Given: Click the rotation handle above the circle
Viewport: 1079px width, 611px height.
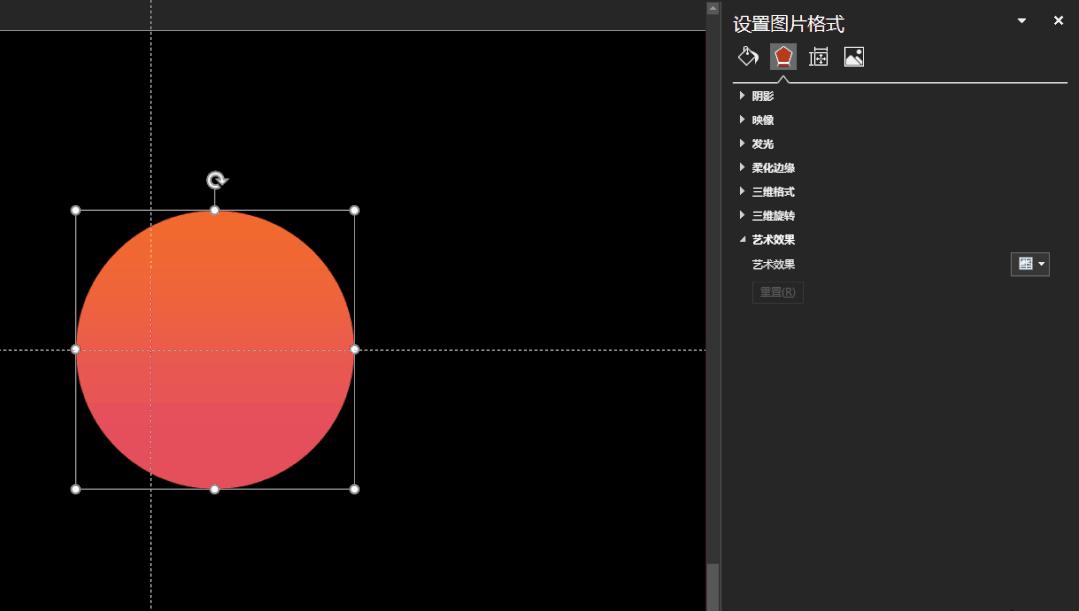Looking at the screenshot, I should (216, 180).
